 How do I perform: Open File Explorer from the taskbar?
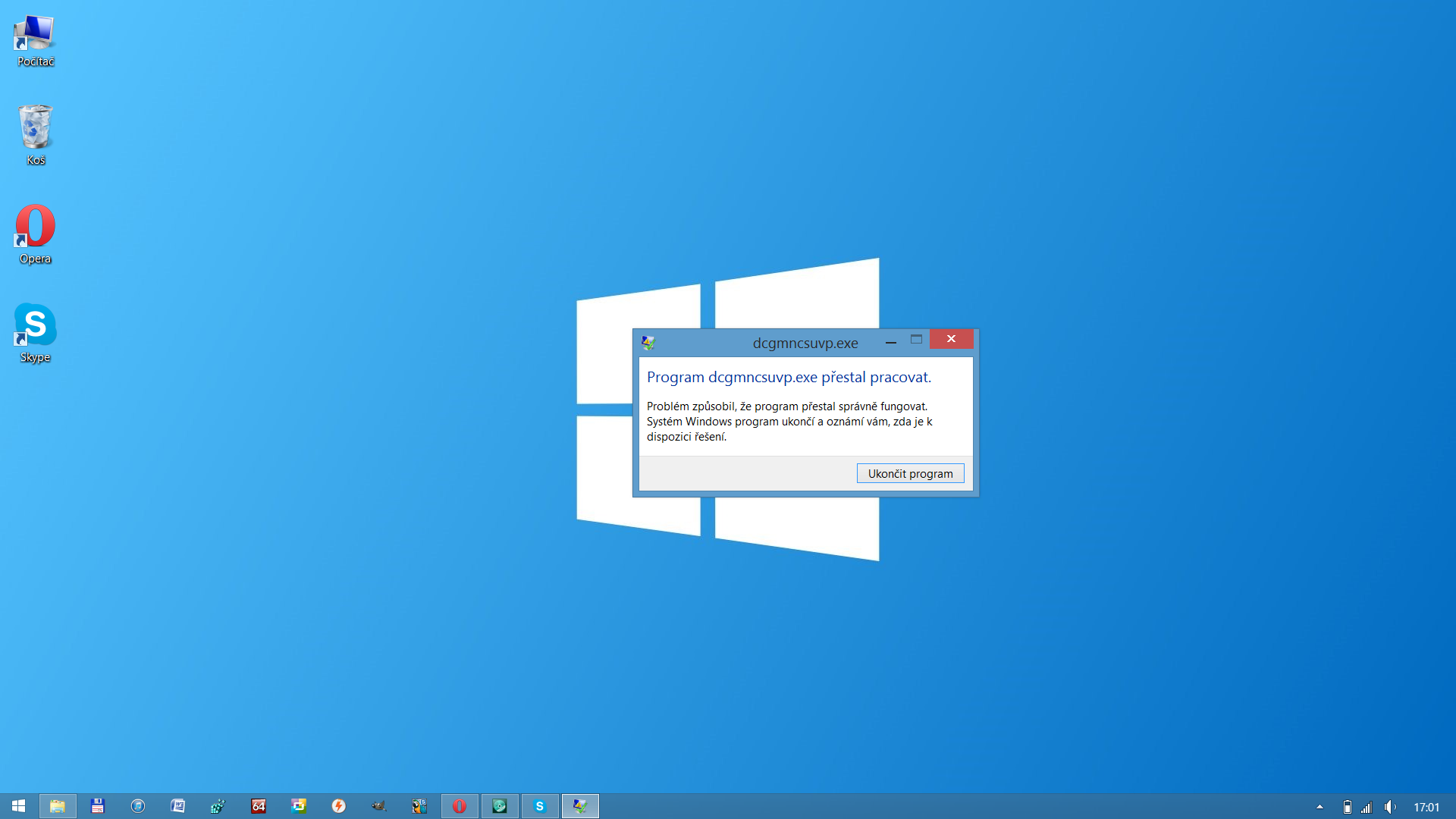pos(58,806)
